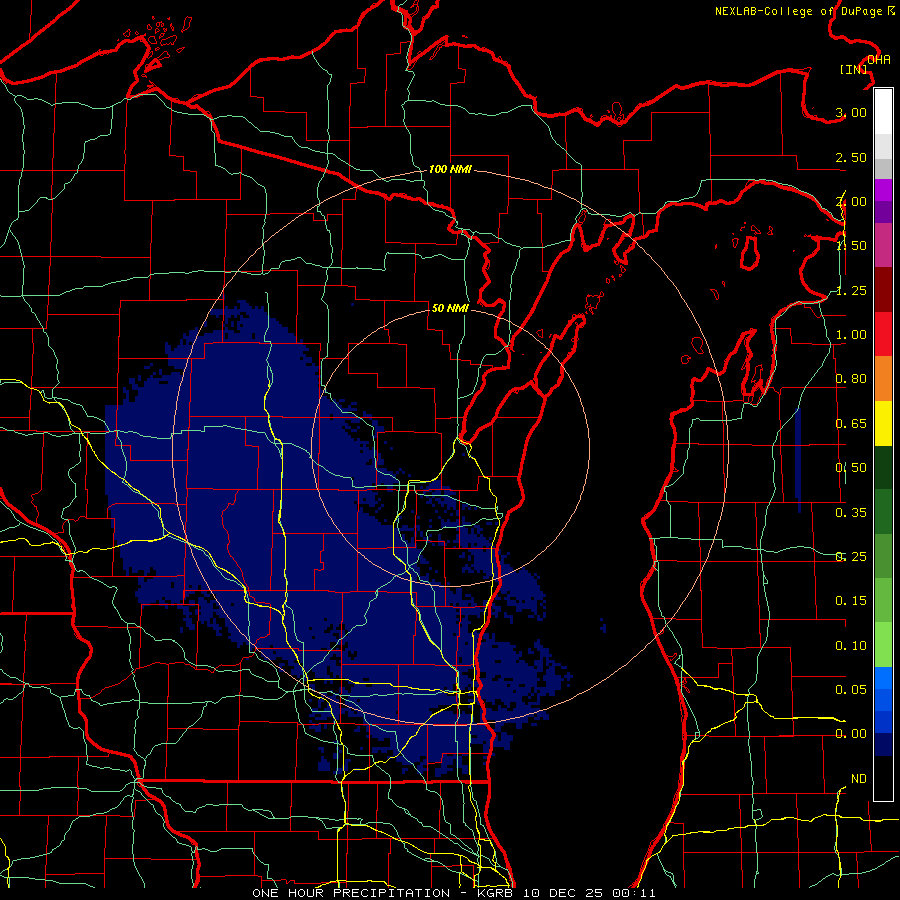Pick the yellow swatch in the legend

[x=883, y=423]
